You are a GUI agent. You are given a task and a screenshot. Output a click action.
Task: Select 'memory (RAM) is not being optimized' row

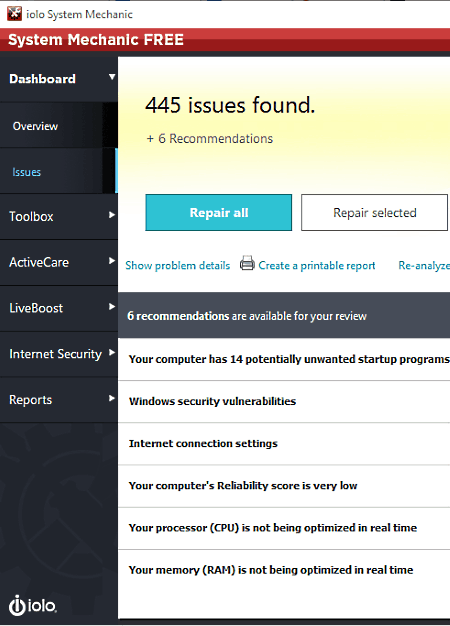(x=284, y=570)
